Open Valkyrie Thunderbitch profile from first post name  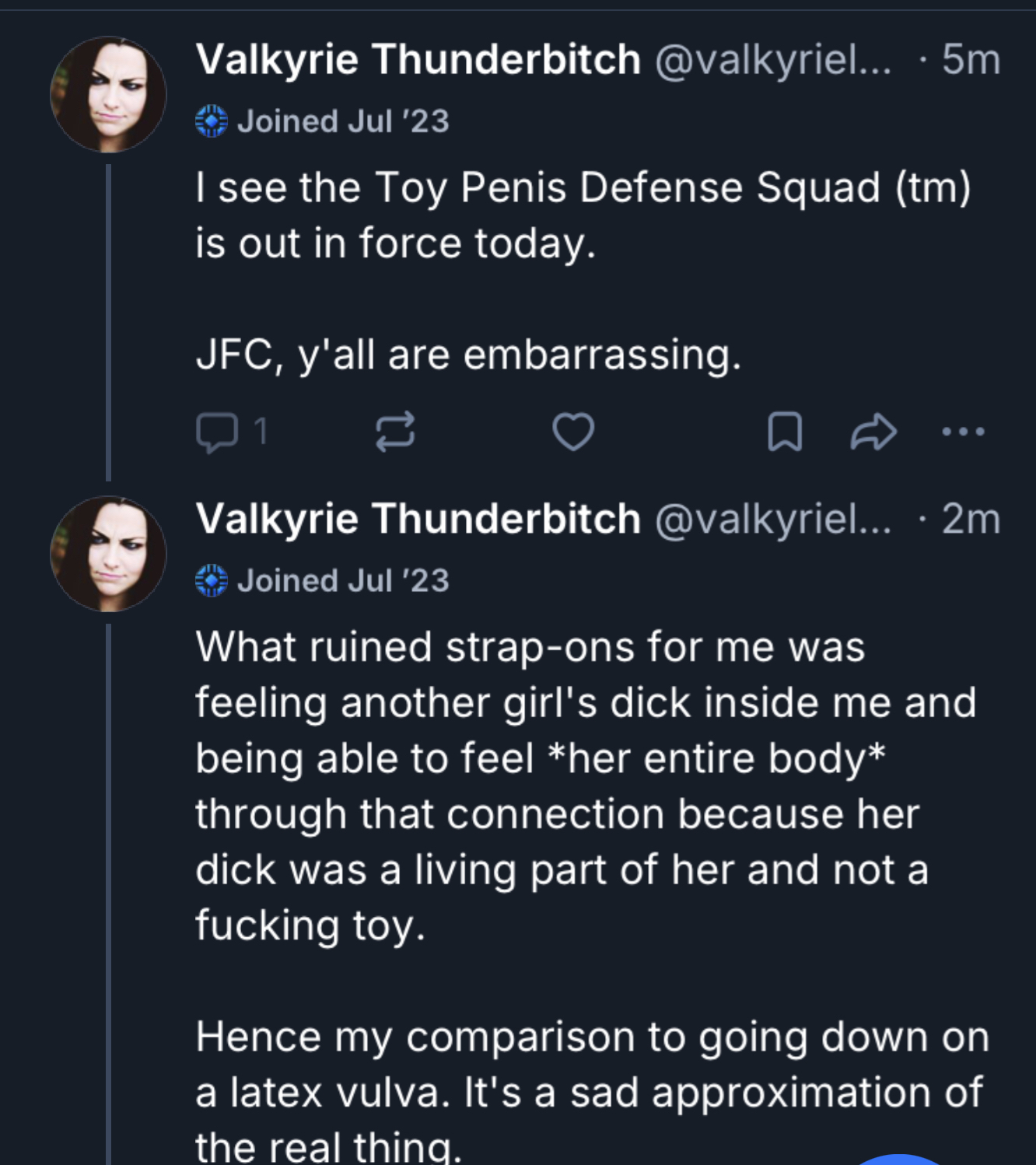(418, 60)
